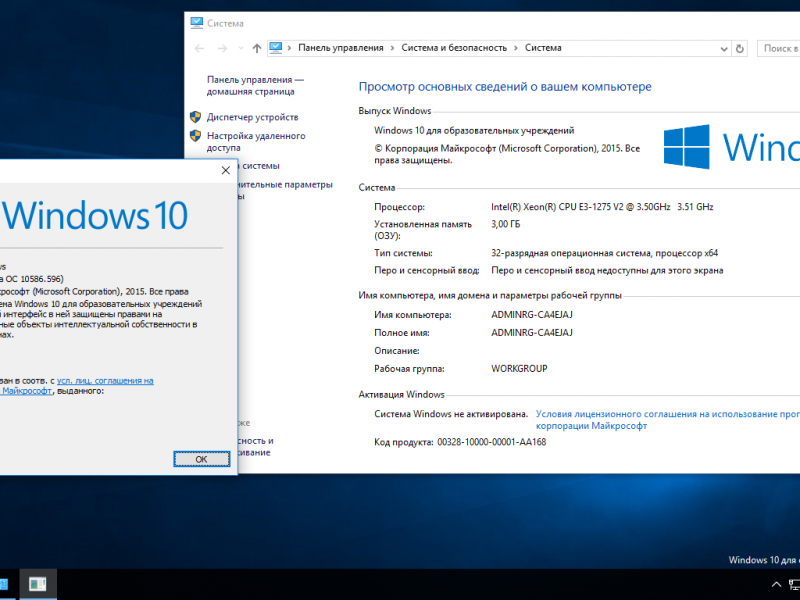This screenshot has width=800, height=600.
Task: Select the Intel(R) Xeon(R) CPU E3-1275 V2 text
Action: [602, 207]
